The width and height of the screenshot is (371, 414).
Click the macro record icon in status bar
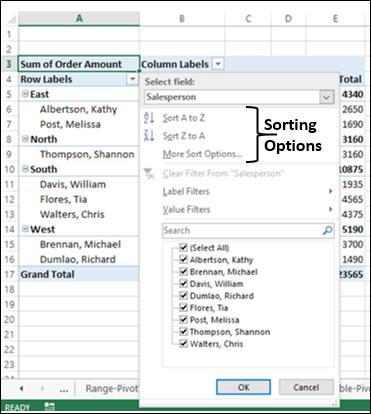click(49, 407)
